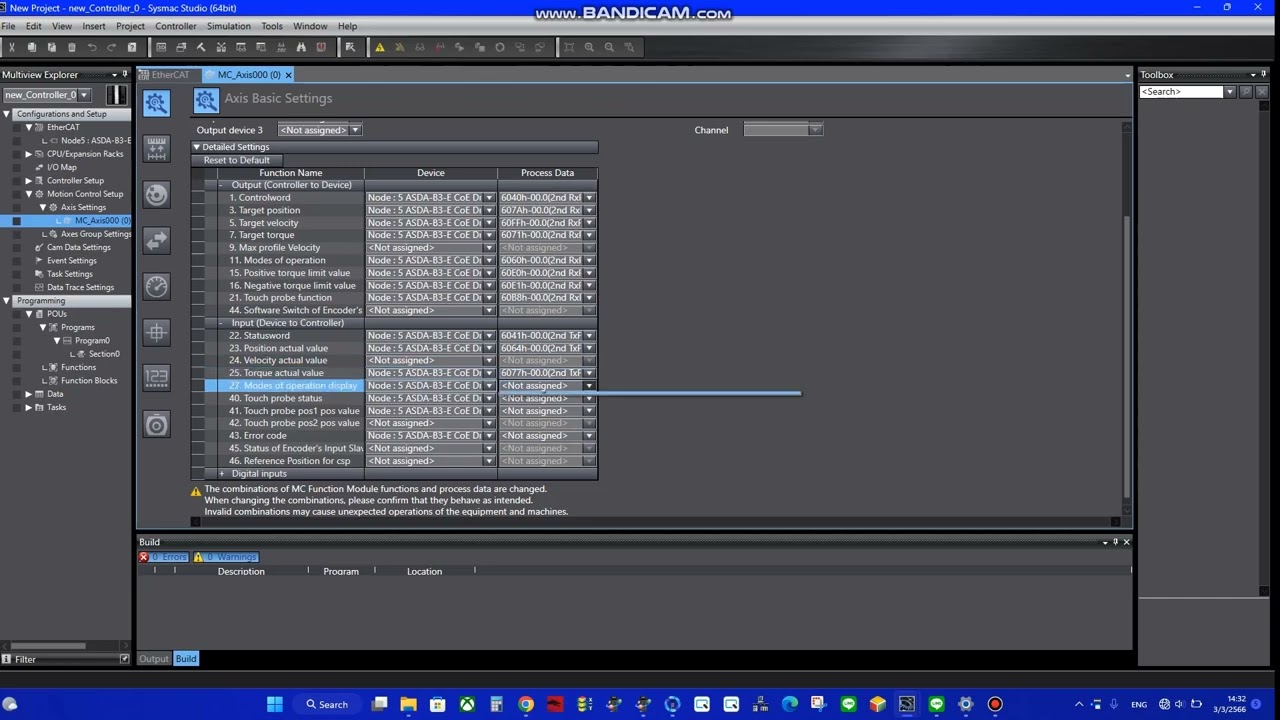Screen dimensions: 1280x720
Task: Click the Reset to Default button
Action: 237,160
